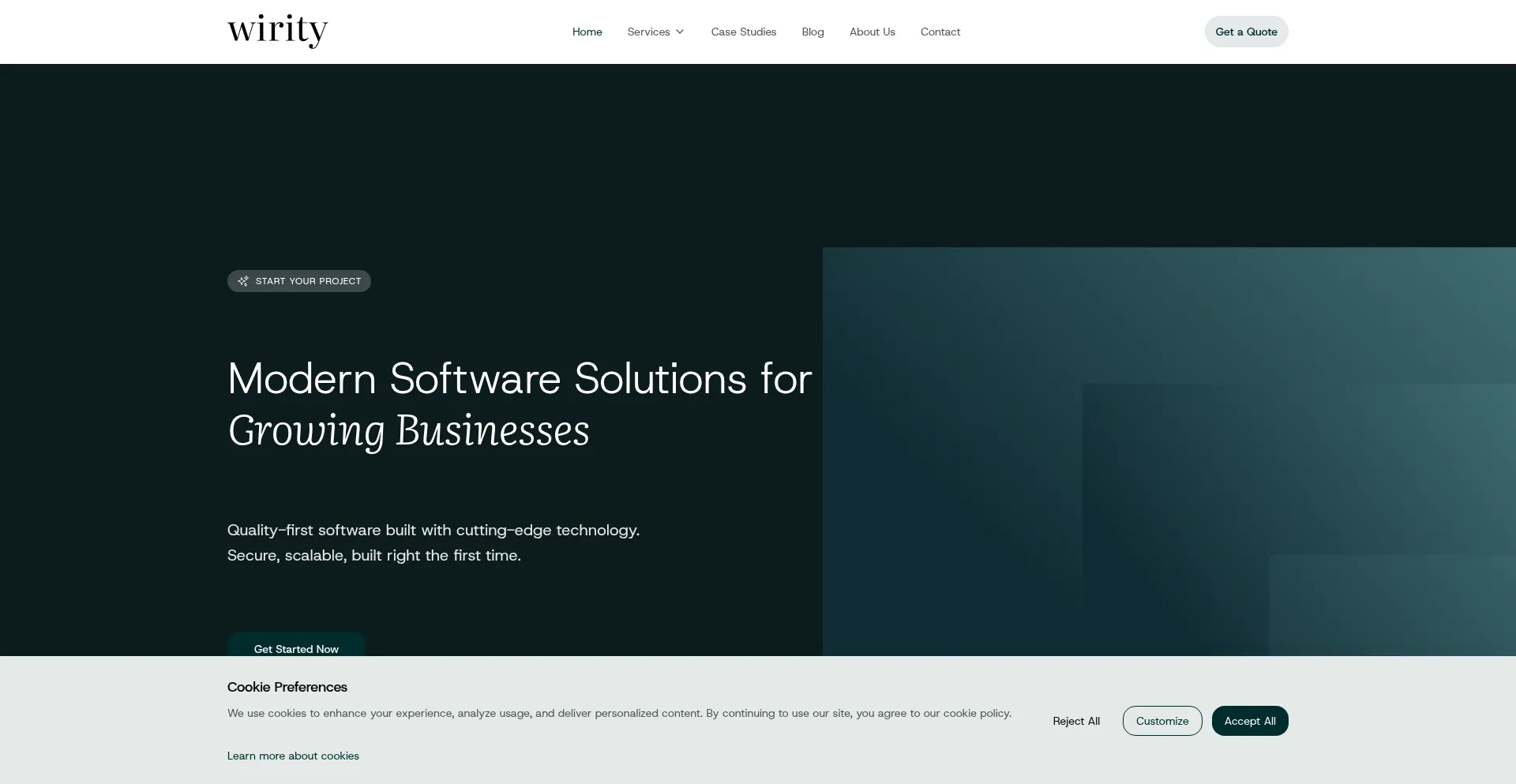Click the START YOUR PROJECT badge
The width and height of the screenshot is (1516, 784).
pos(298,281)
